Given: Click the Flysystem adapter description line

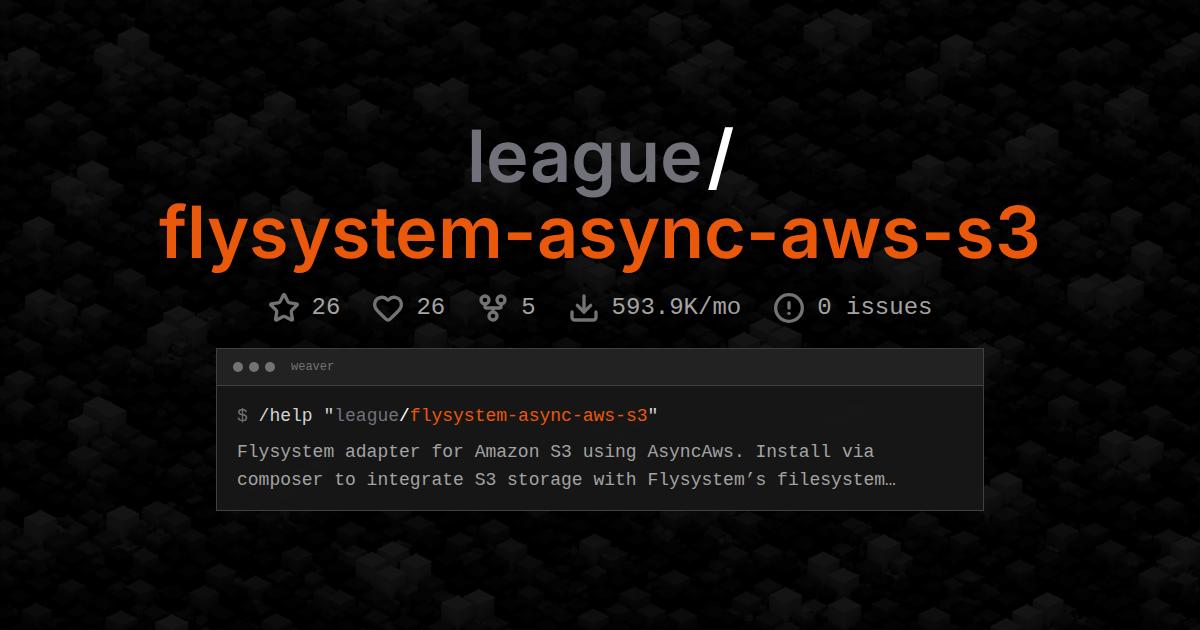Looking at the screenshot, I should [x=556, y=451].
